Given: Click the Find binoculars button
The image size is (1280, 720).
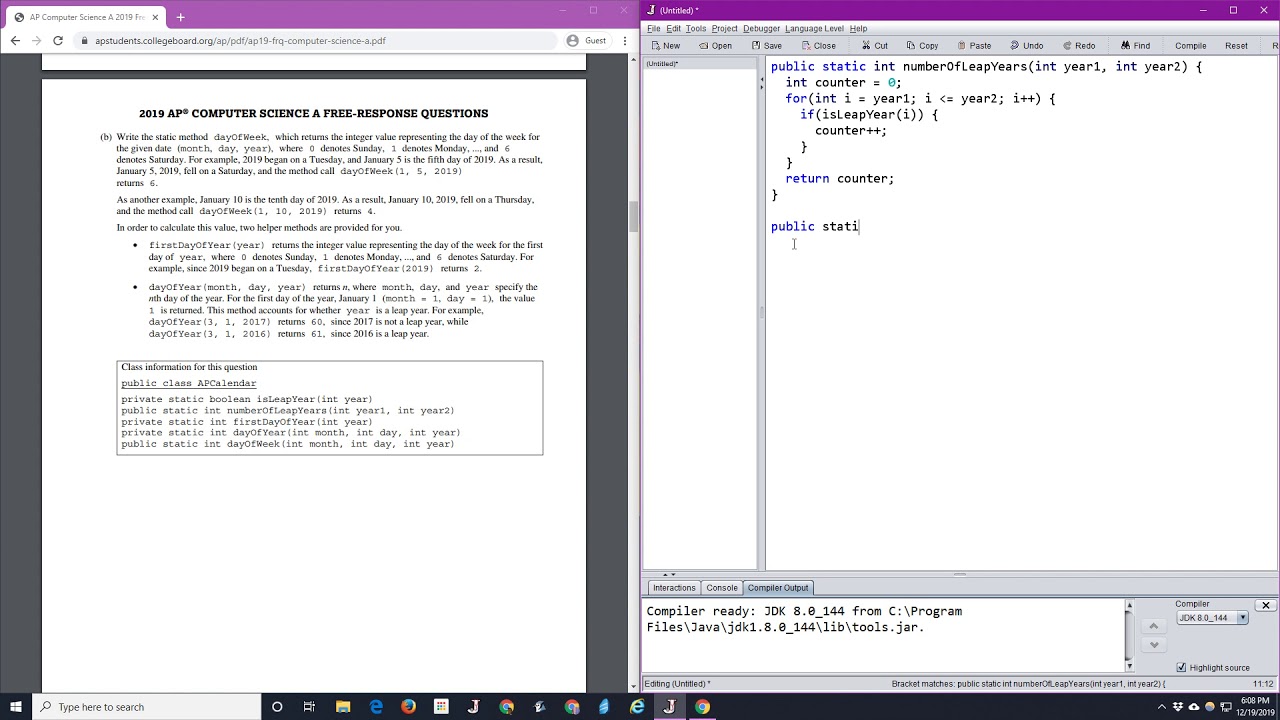Looking at the screenshot, I should tap(1135, 46).
